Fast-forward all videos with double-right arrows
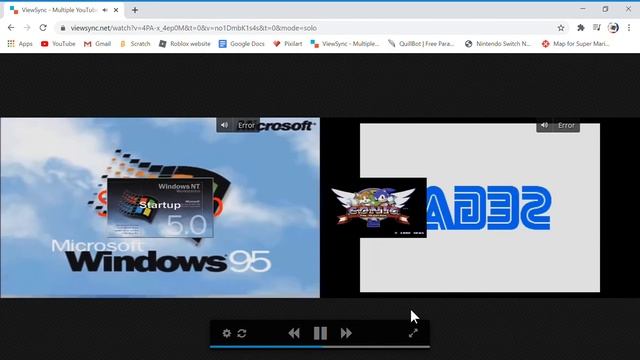The width and height of the screenshot is (640, 360). 346,333
